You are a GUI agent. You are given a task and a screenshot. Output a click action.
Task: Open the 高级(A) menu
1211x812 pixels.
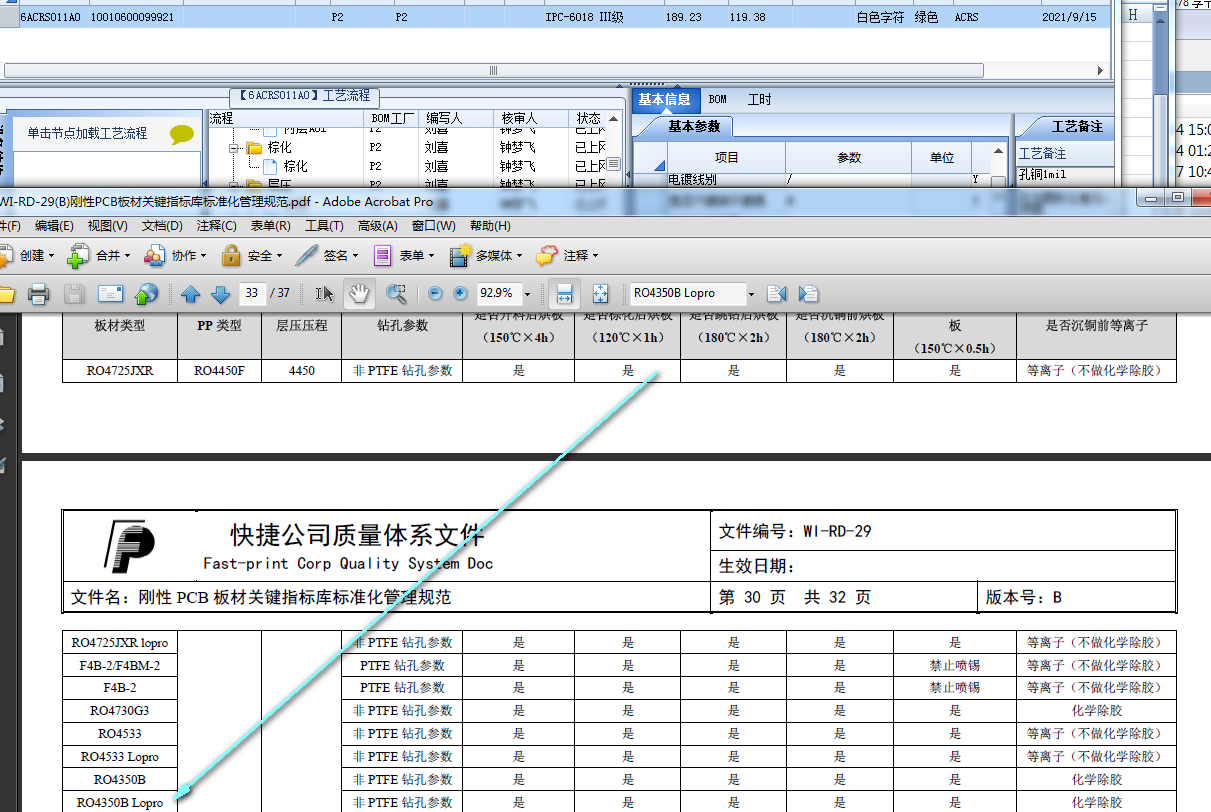[x=378, y=226]
